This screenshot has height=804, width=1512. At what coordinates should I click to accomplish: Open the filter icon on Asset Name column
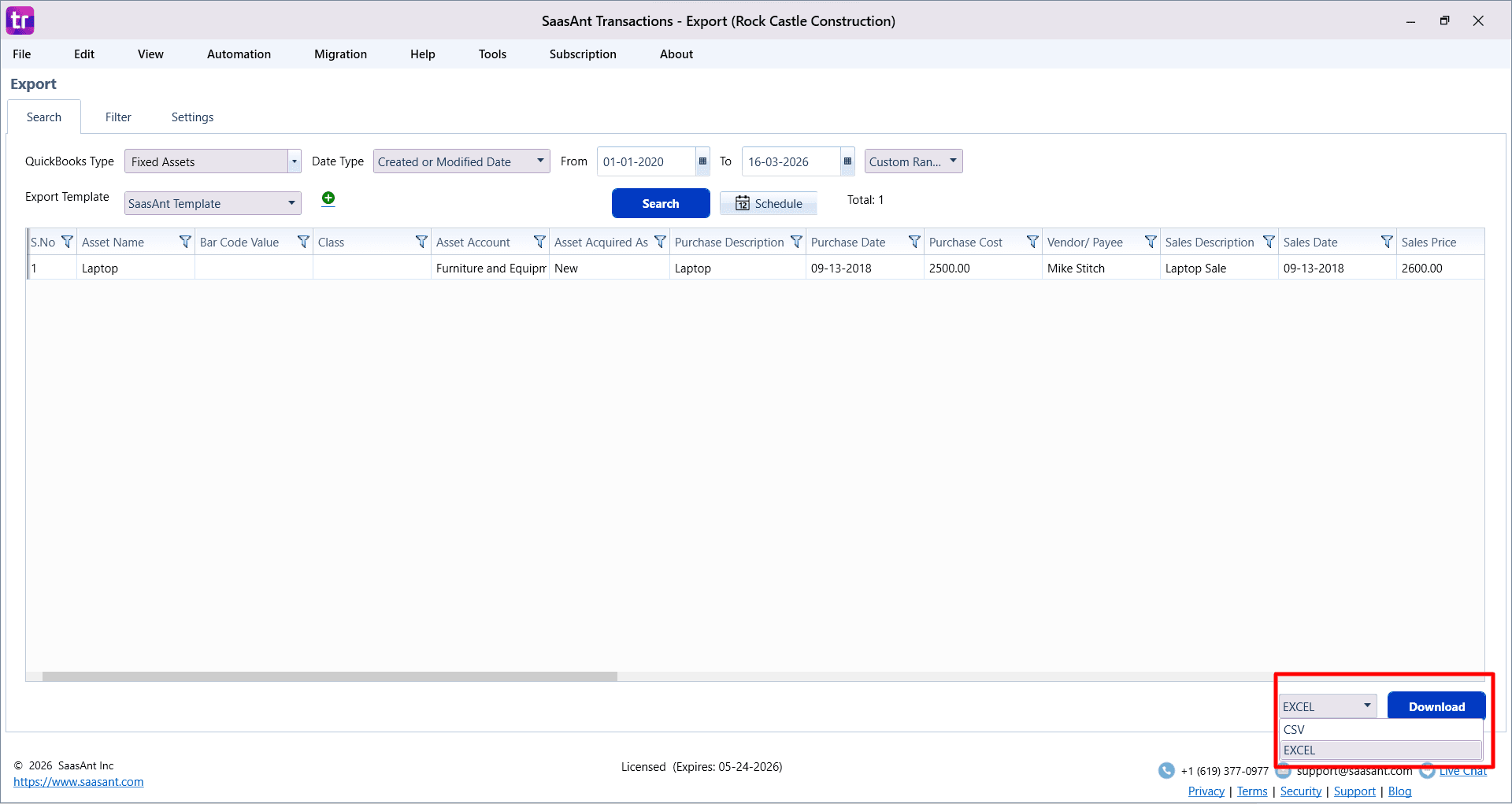tap(185, 242)
